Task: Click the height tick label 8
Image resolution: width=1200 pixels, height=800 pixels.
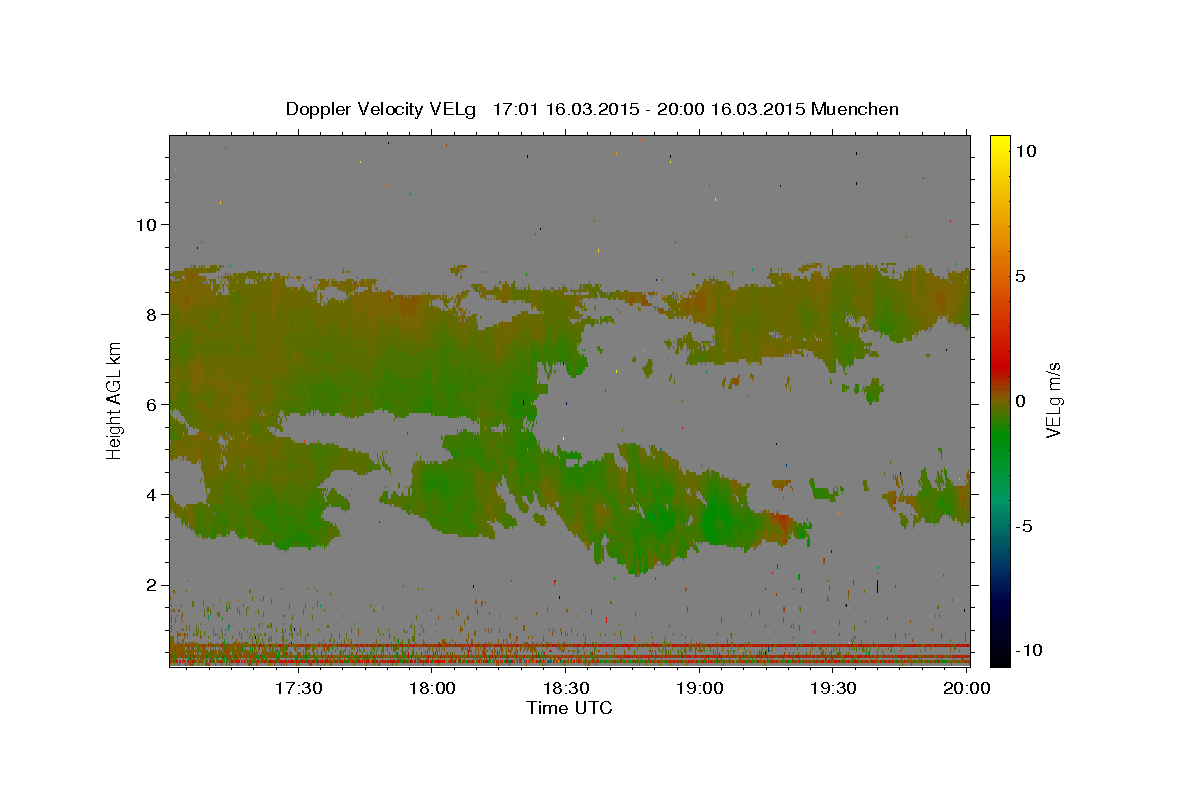Action: 150,314
